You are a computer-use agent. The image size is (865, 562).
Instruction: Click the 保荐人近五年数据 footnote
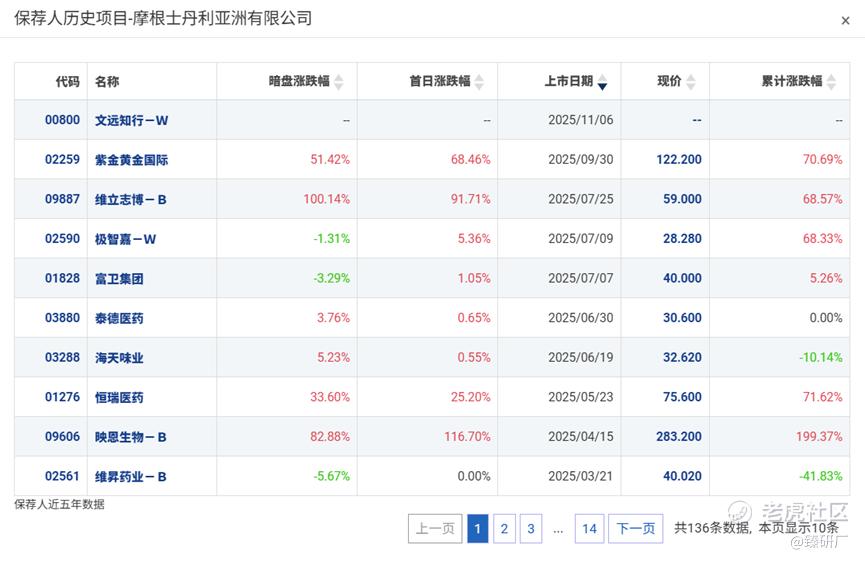[x=60, y=504]
